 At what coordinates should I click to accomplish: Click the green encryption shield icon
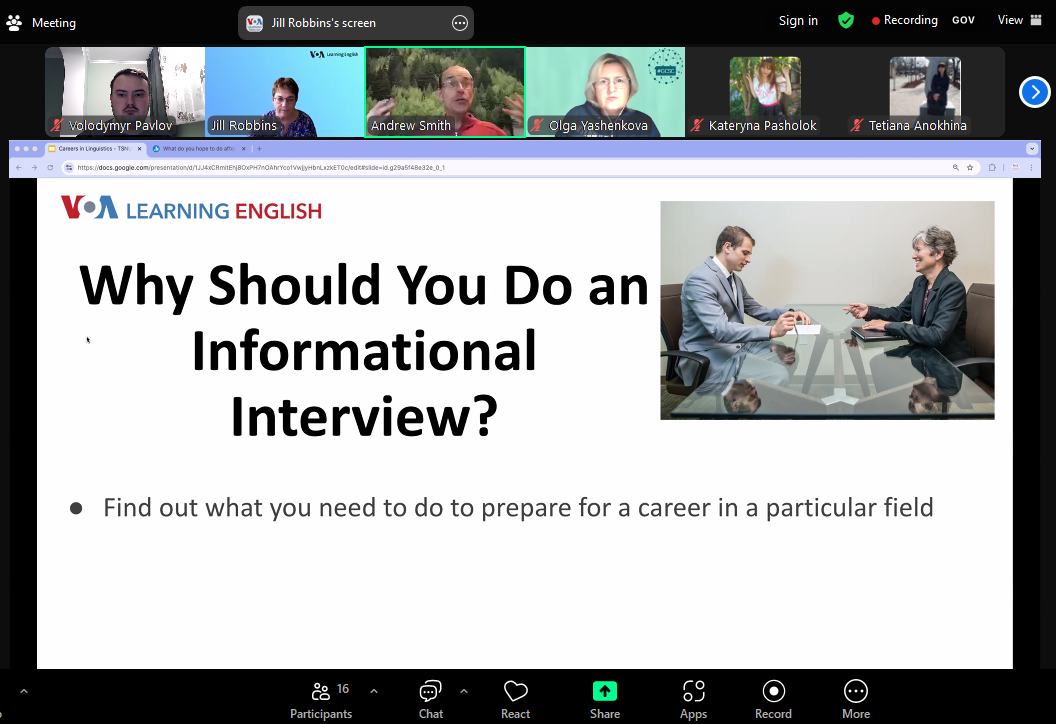846,21
